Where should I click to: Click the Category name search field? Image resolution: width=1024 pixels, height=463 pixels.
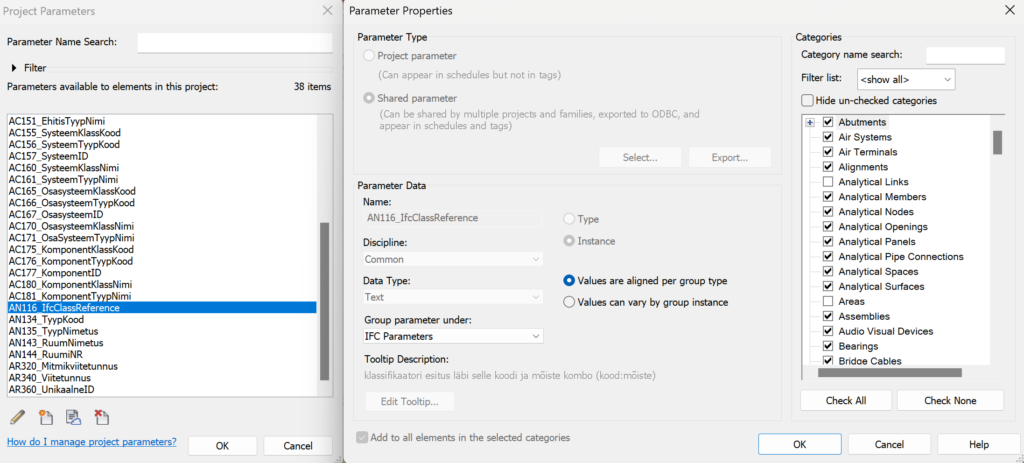(965, 56)
